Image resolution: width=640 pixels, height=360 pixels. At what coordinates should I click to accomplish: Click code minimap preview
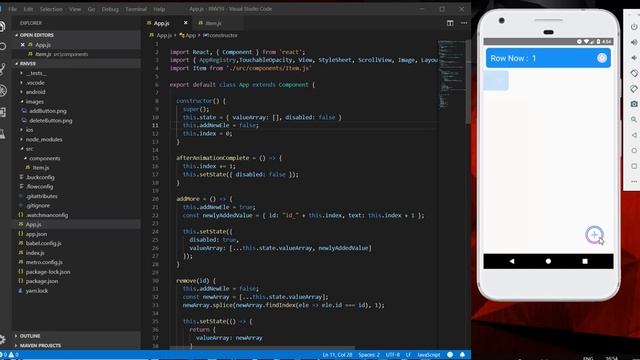tap(451, 73)
